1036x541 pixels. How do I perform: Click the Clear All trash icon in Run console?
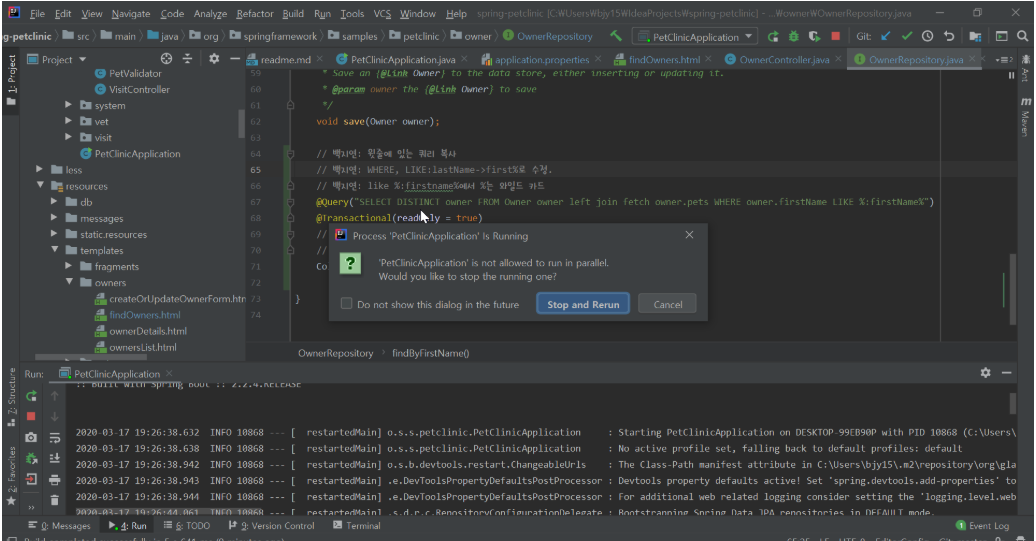(x=55, y=500)
